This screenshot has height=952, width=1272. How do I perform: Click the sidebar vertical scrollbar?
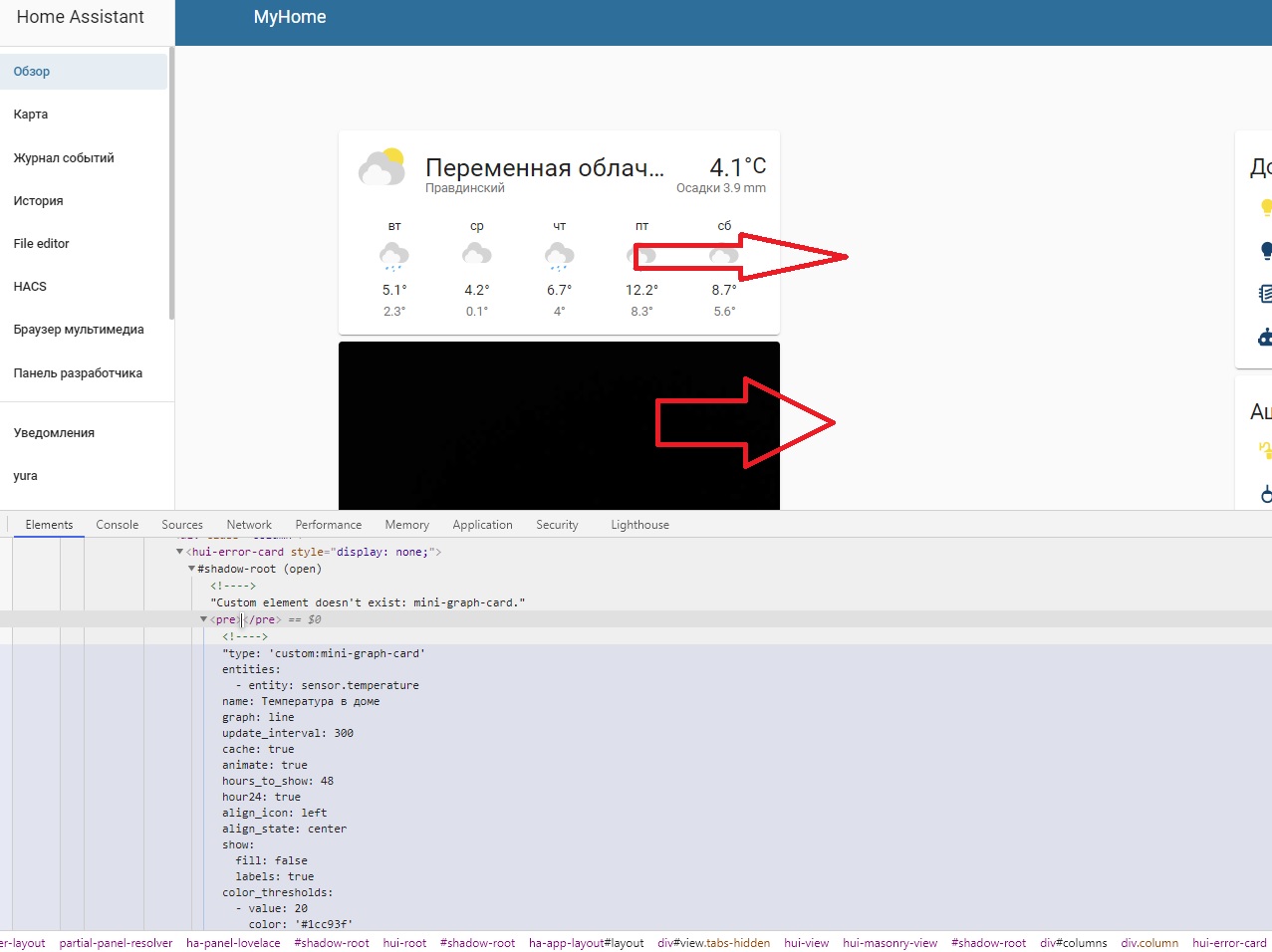(x=171, y=183)
